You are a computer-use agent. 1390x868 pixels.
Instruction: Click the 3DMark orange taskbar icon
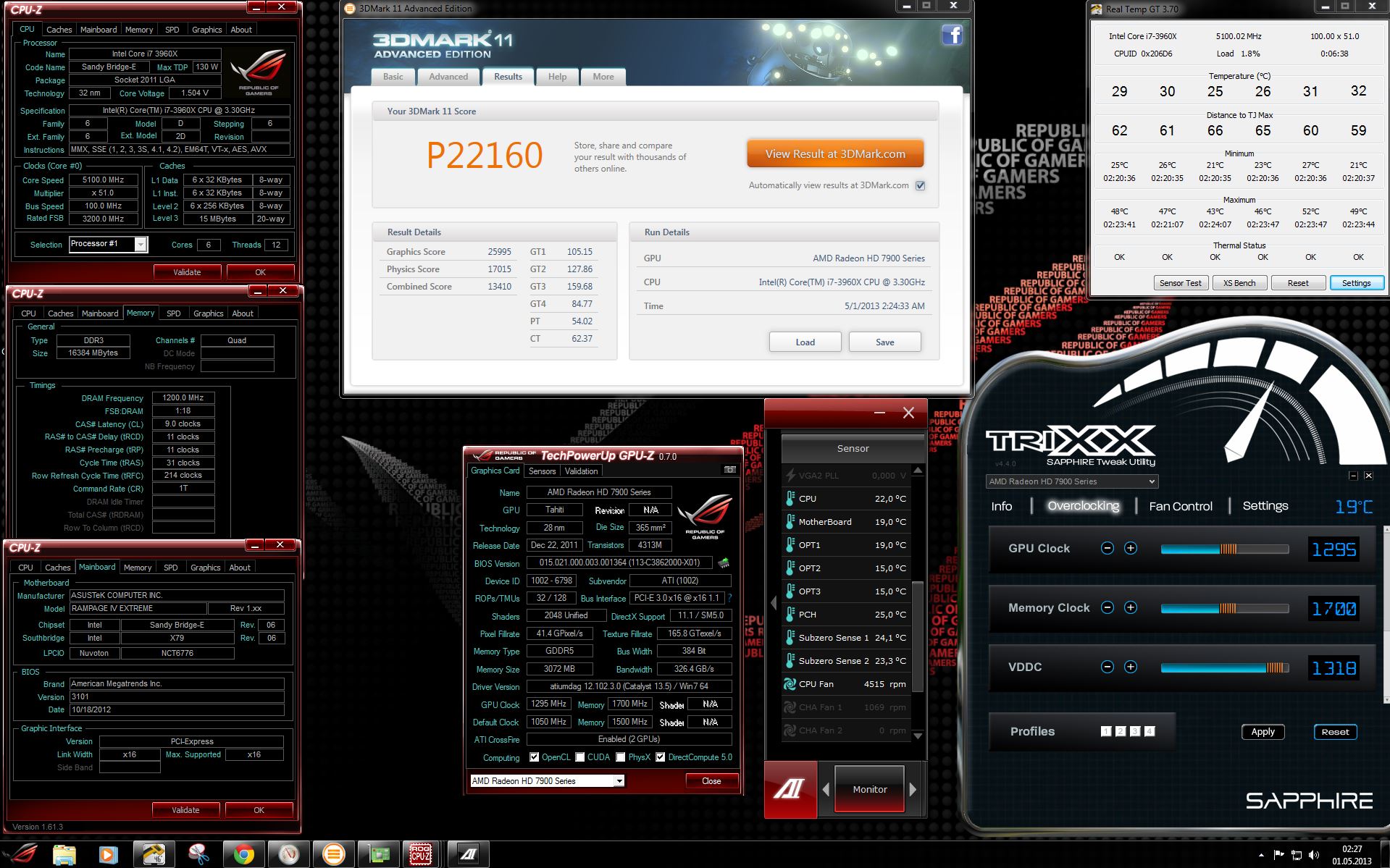pyautogui.click(x=333, y=854)
